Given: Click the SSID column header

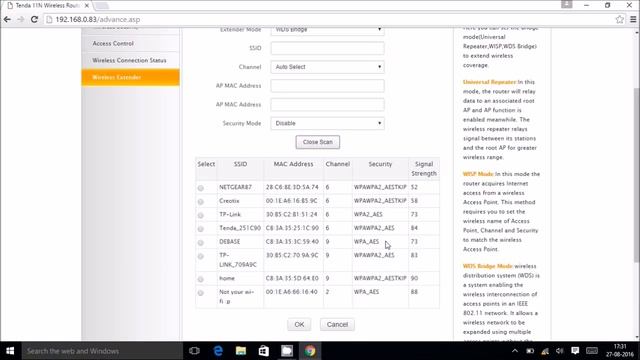Looking at the screenshot, I should point(240,164).
